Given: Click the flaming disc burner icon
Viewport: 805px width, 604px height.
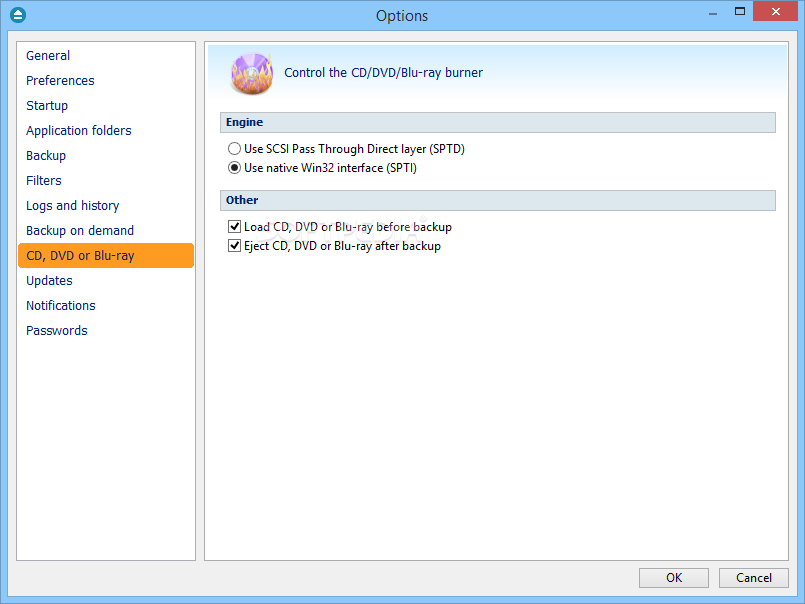Looking at the screenshot, I should 252,73.
